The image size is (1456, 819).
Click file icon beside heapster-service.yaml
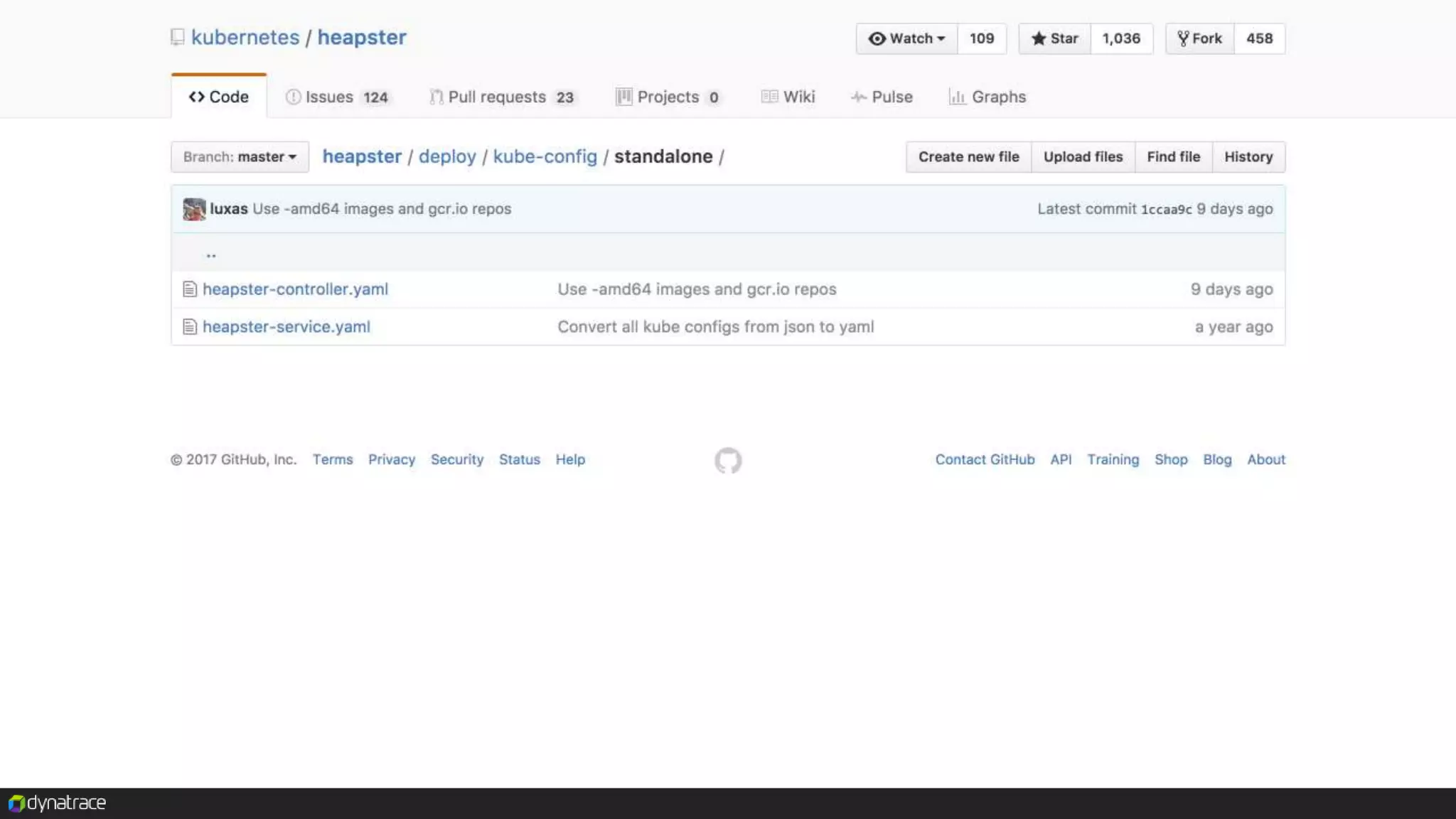[x=189, y=327]
